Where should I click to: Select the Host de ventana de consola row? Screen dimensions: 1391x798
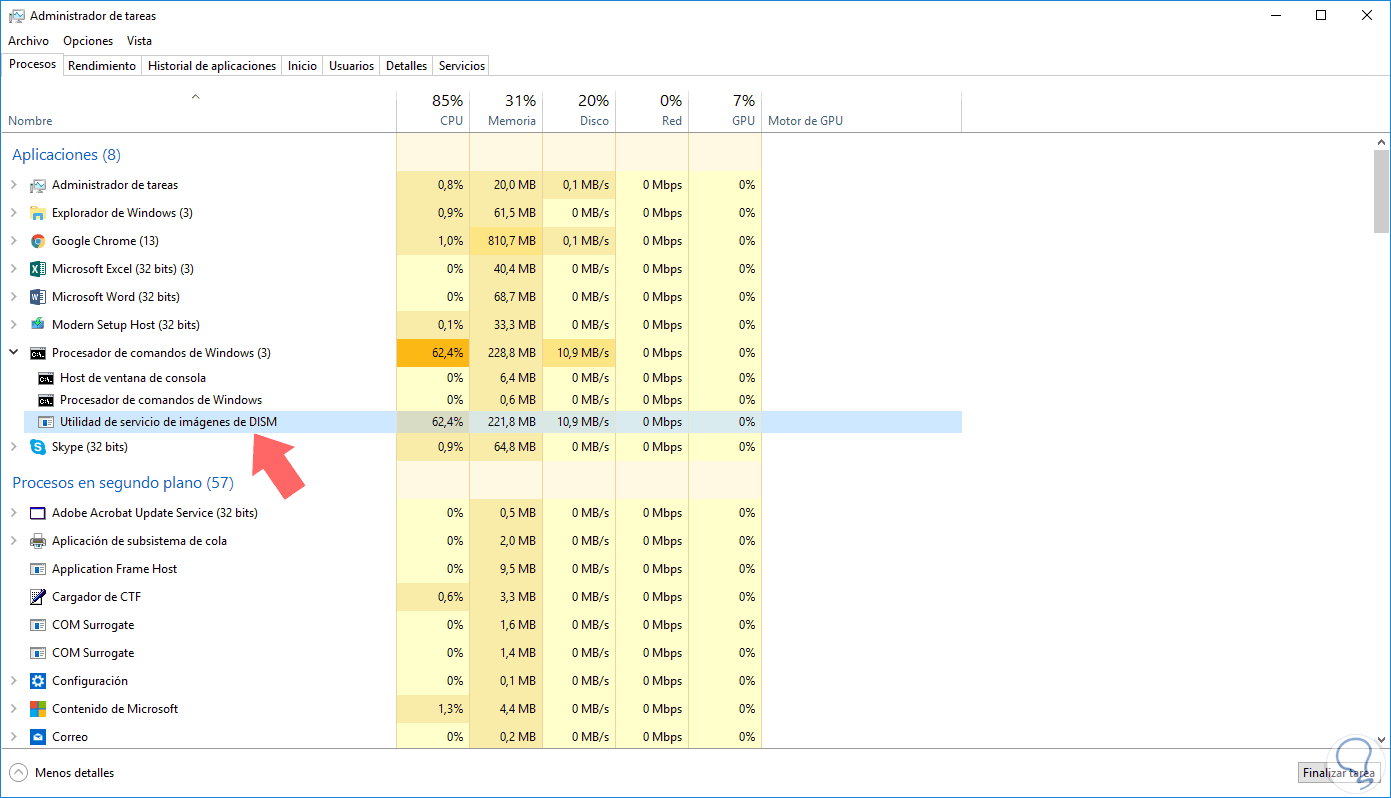click(492, 378)
